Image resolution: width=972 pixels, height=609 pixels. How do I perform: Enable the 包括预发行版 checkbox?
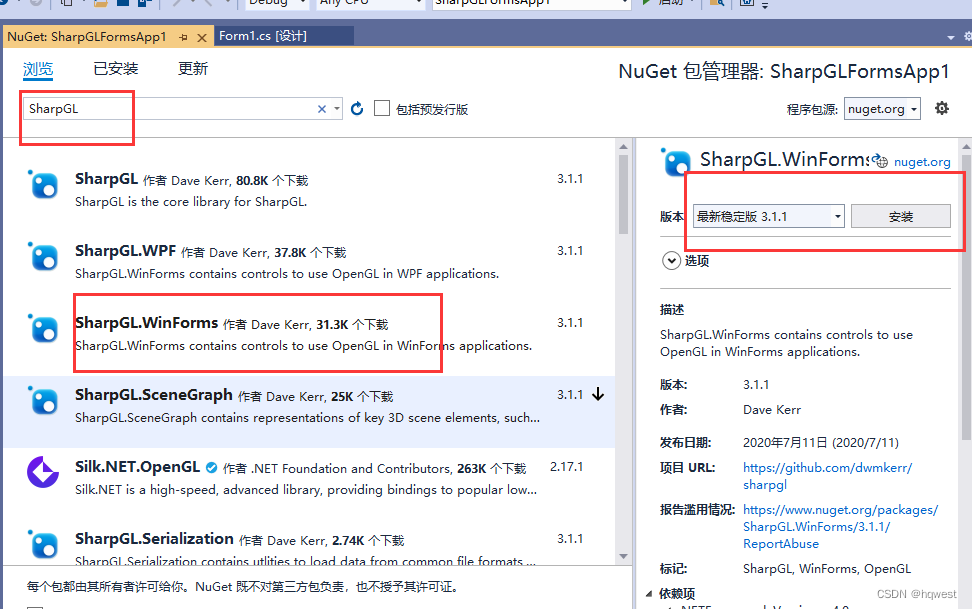(382, 109)
